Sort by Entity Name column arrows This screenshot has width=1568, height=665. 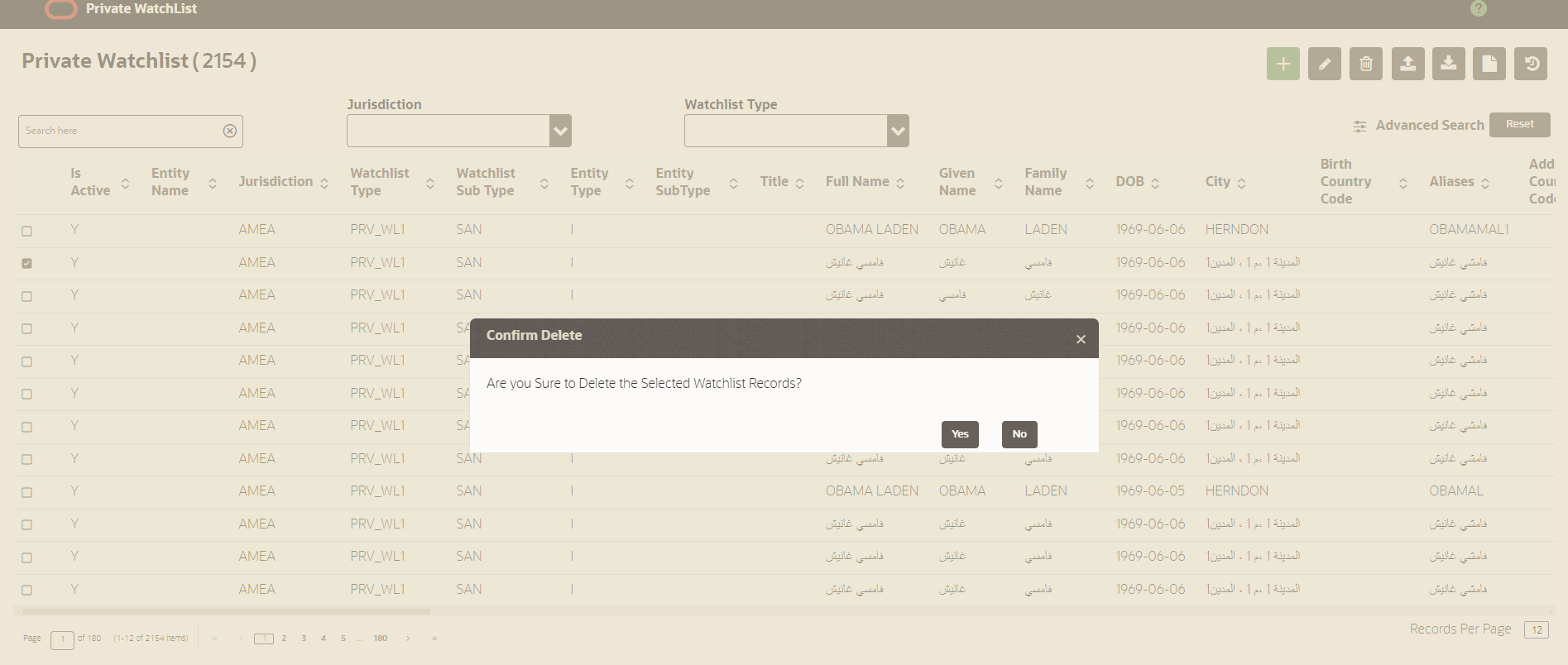point(213,183)
